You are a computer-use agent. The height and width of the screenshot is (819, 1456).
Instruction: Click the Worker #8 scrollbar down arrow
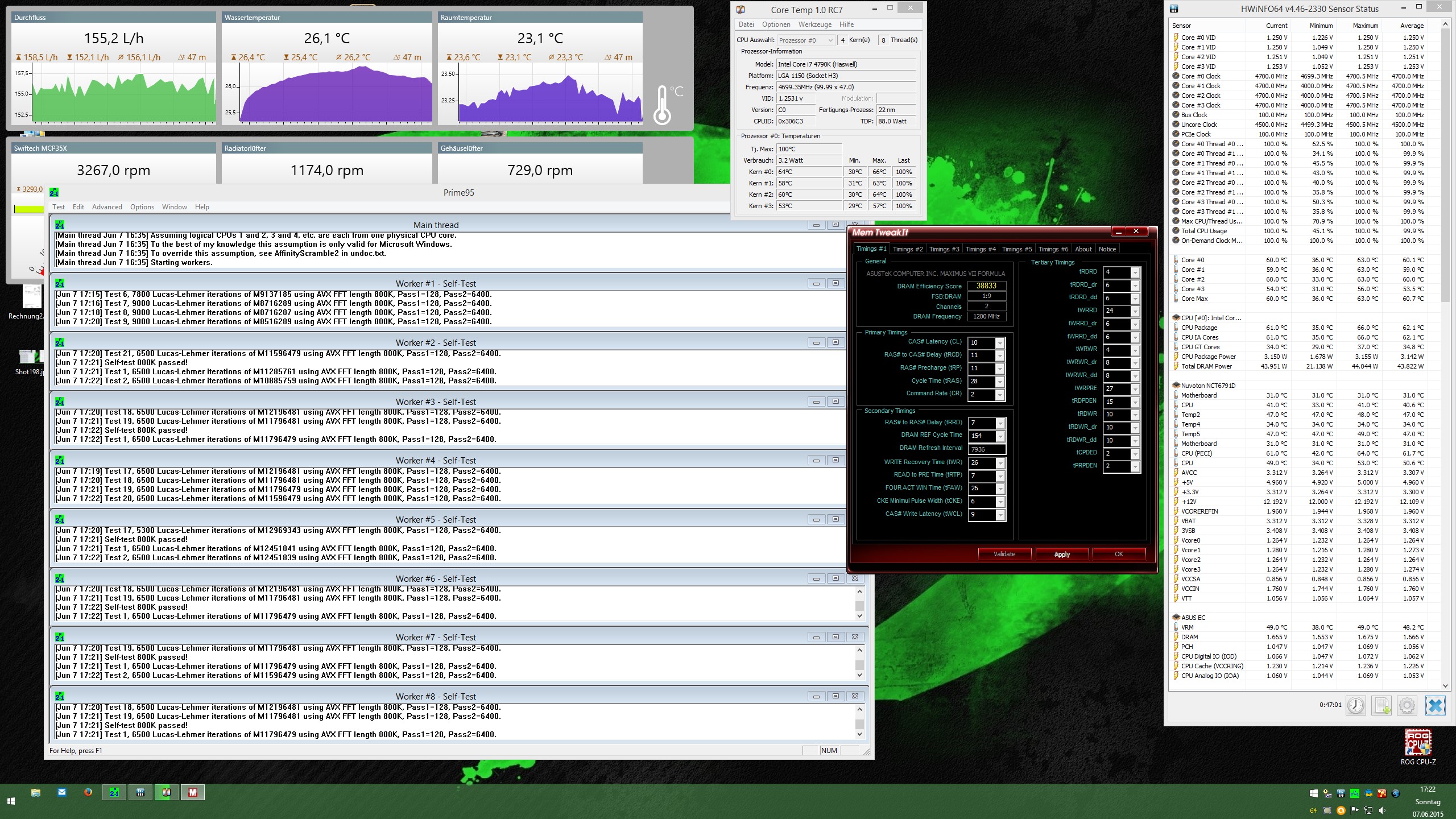[859, 734]
